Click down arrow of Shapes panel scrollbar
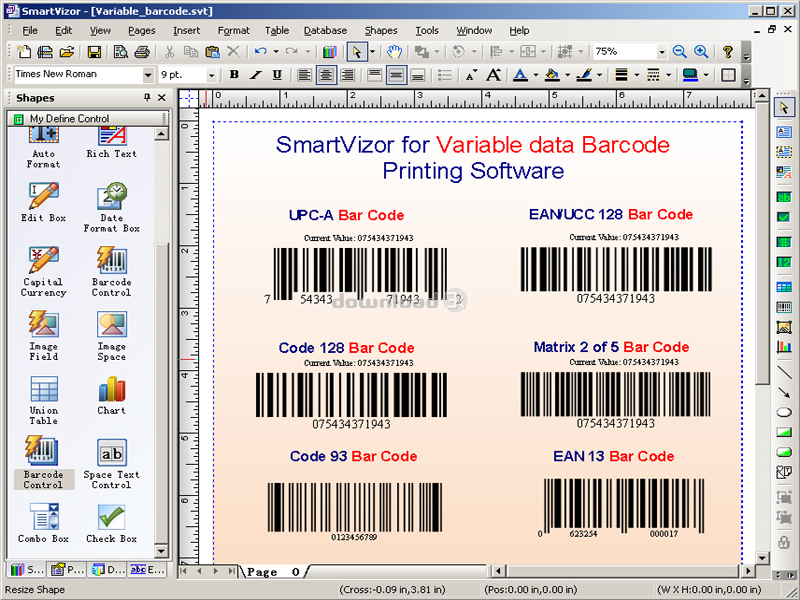The height and width of the screenshot is (600, 800). coord(161,551)
